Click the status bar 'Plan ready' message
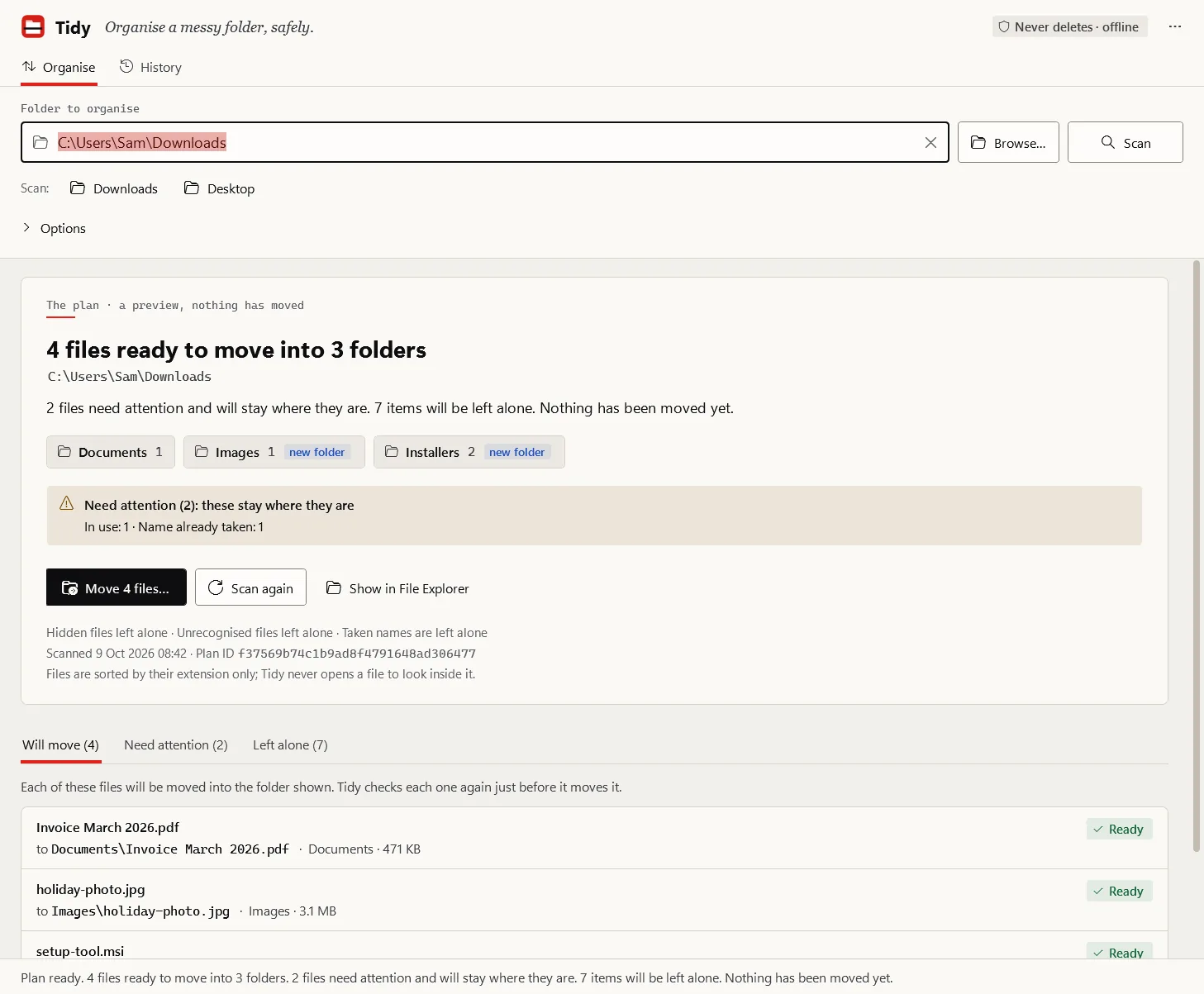 (457, 978)
